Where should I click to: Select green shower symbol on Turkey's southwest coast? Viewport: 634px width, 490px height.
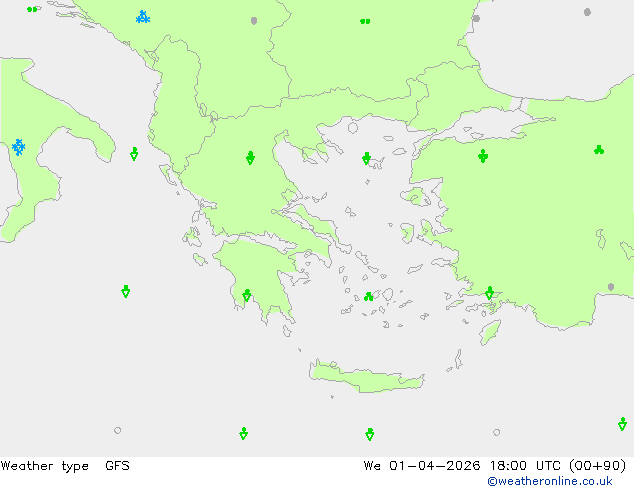coord(490,293)
